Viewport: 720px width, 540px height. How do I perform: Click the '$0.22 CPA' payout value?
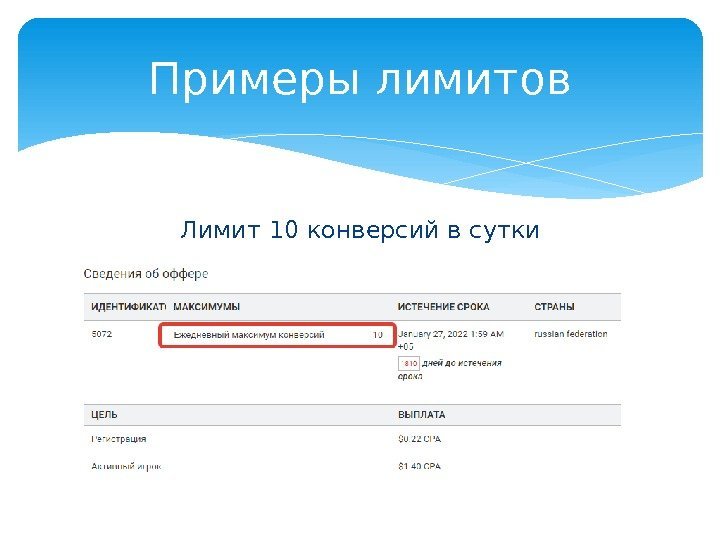[420, 439]
